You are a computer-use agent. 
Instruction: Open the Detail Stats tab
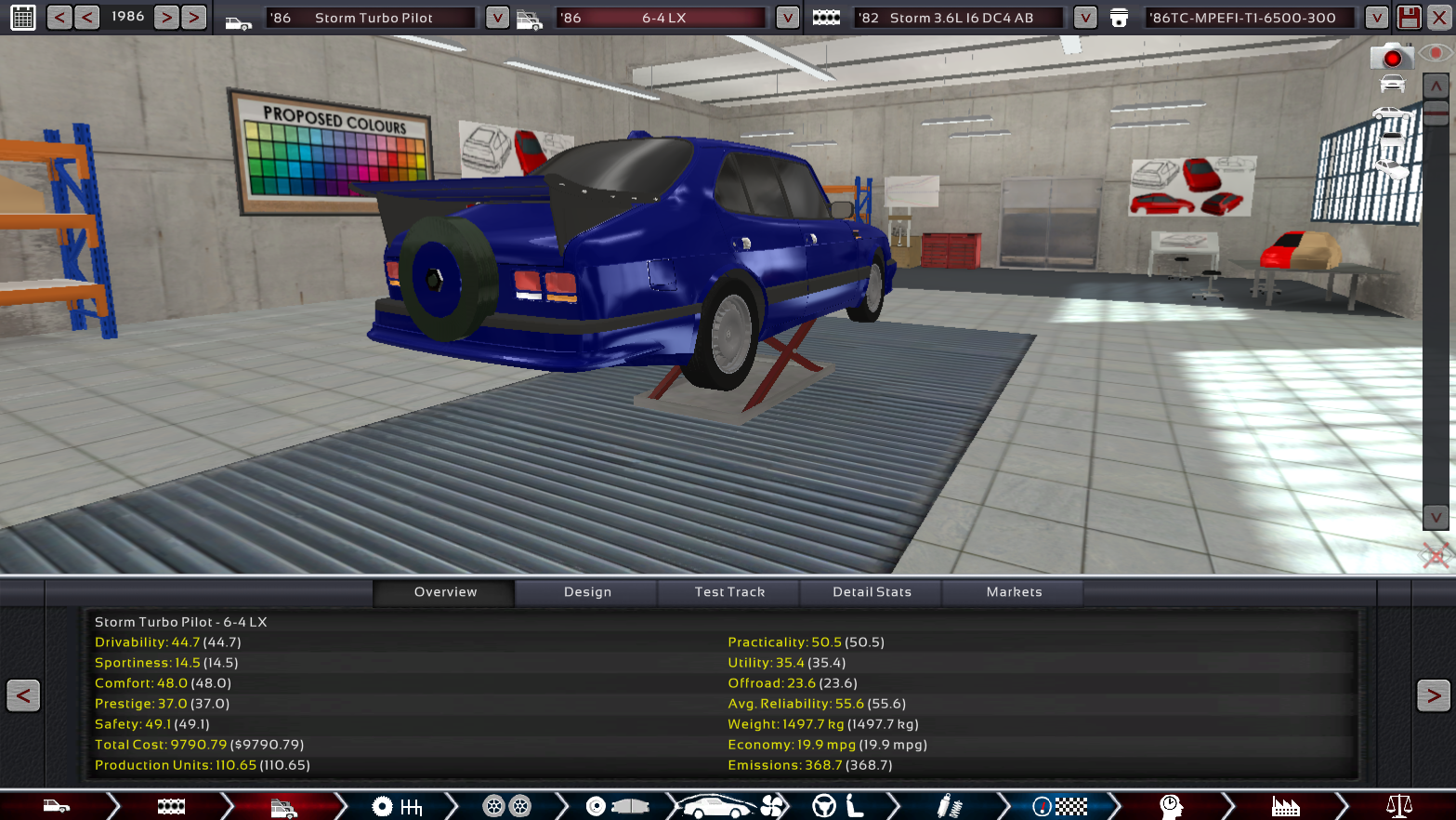coord(872,592)
